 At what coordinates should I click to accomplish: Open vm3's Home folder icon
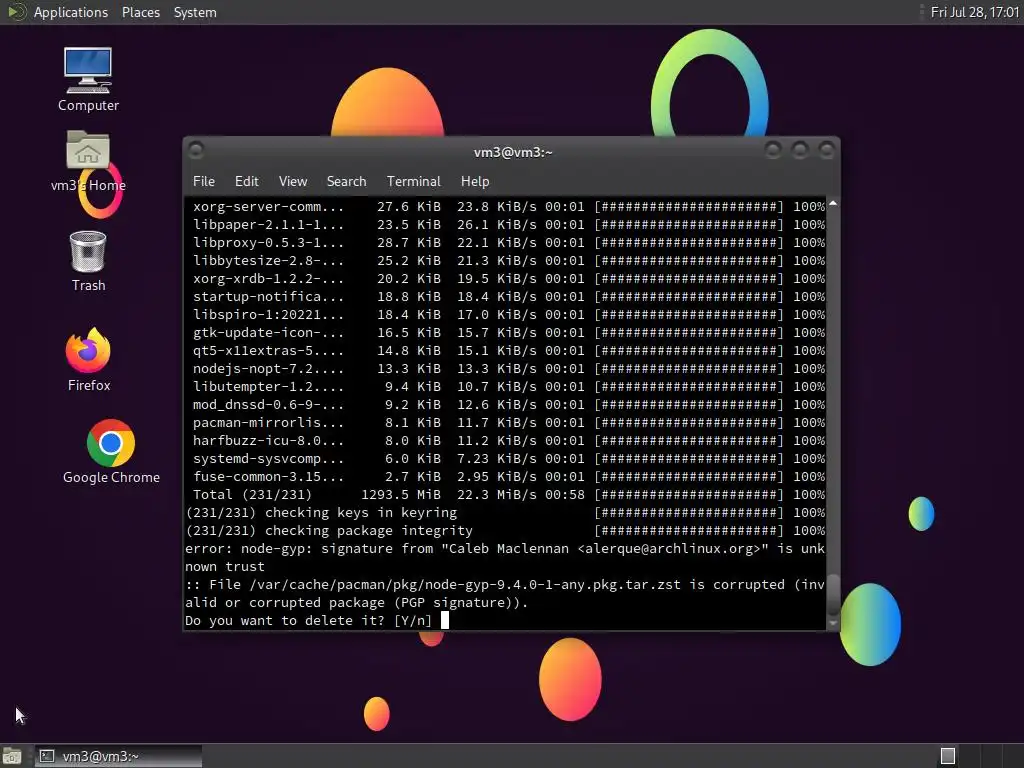[x=88, y=161]
